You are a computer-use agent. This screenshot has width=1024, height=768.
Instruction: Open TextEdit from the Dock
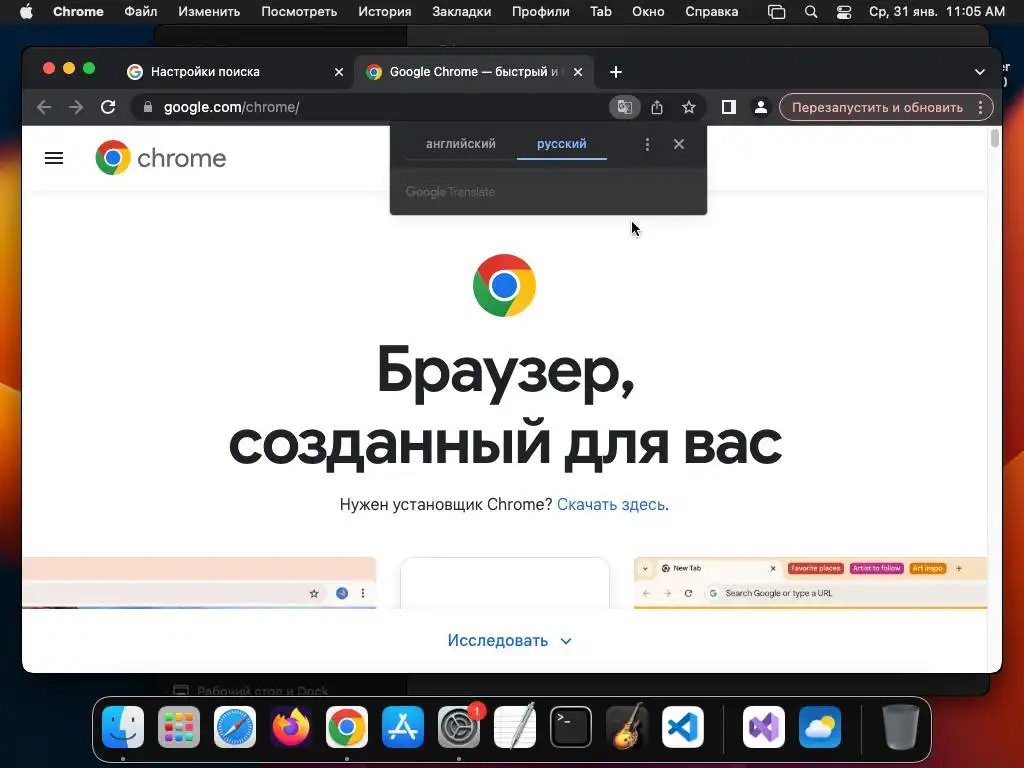(515, 727)
